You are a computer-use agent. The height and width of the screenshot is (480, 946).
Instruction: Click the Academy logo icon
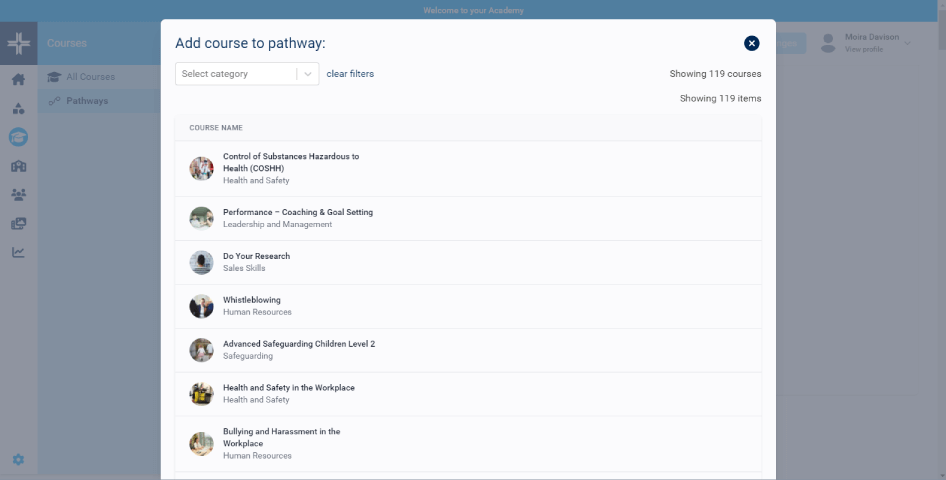(x=18, y=43)
